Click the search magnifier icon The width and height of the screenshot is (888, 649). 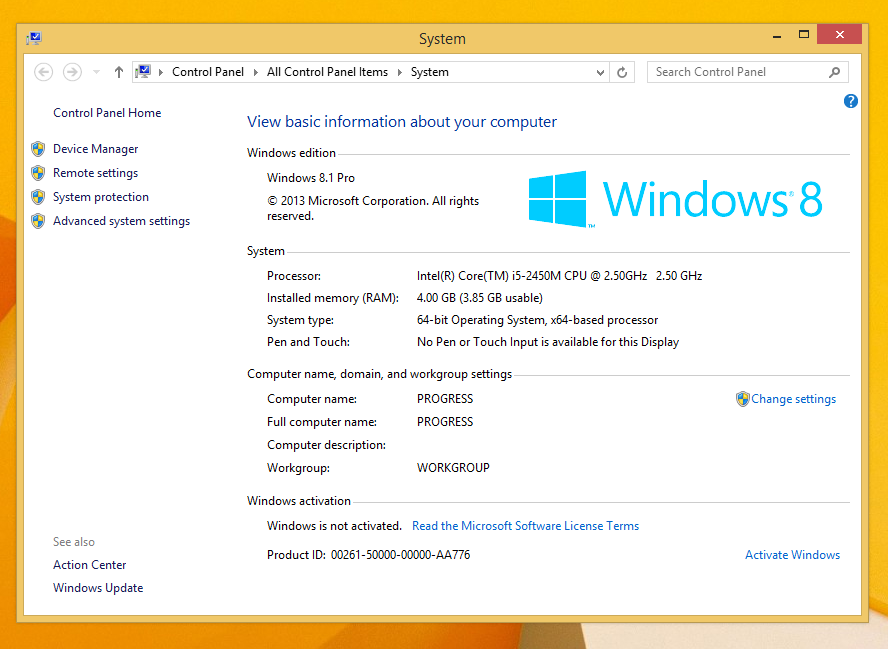(835, 72)
